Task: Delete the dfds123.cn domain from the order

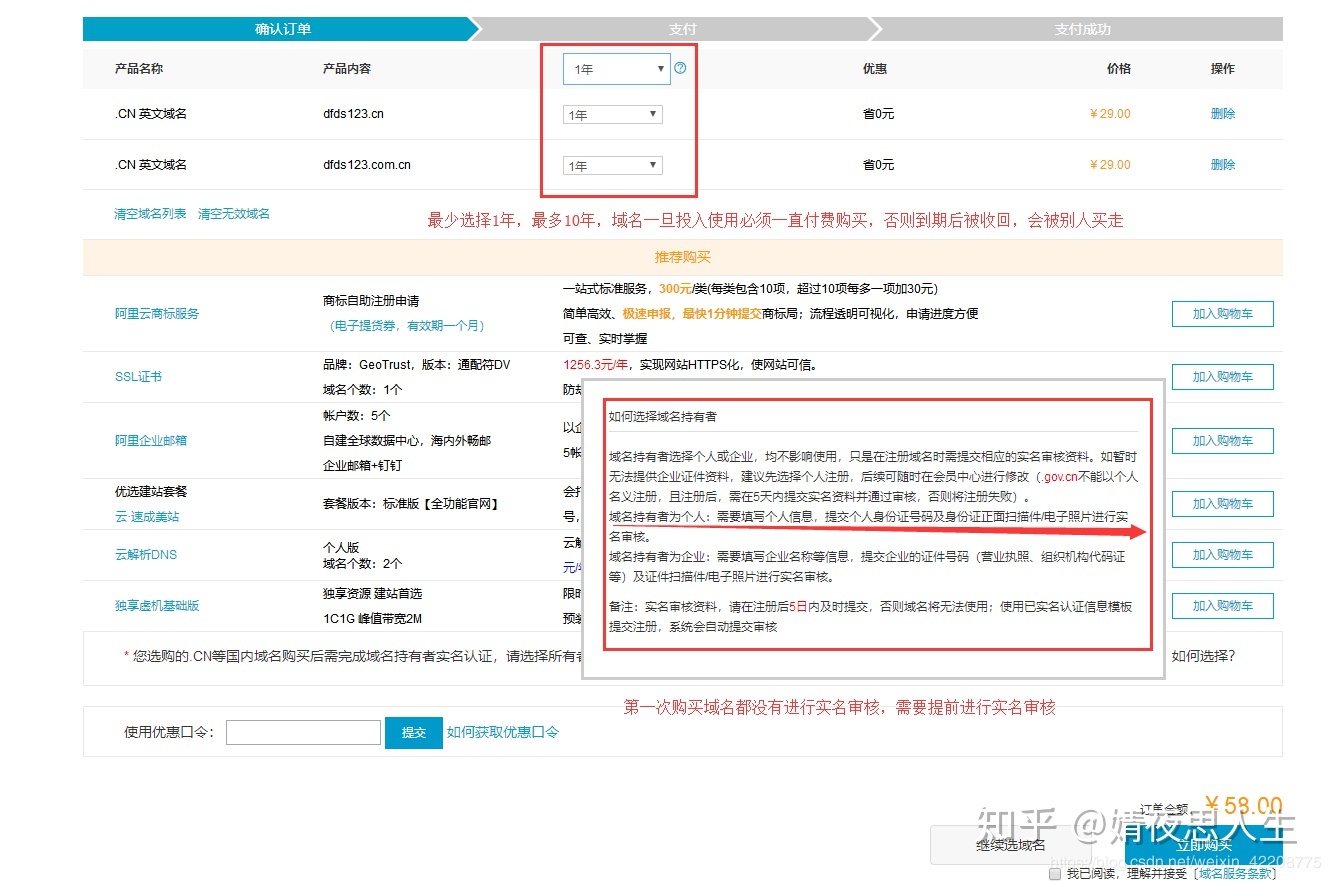Action: pyautogui.click(x=1222, y=113)
